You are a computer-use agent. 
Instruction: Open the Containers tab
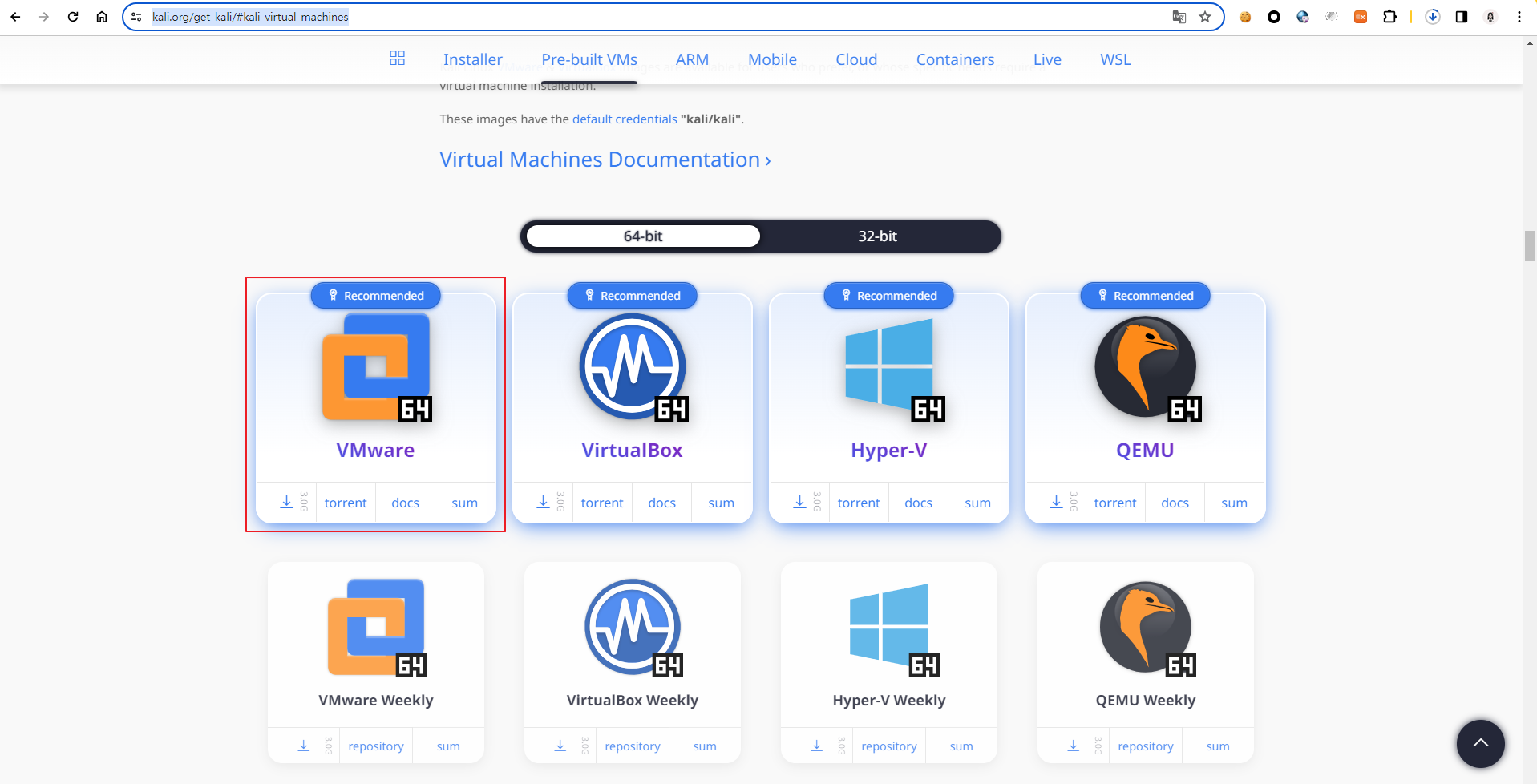(955, 59)
